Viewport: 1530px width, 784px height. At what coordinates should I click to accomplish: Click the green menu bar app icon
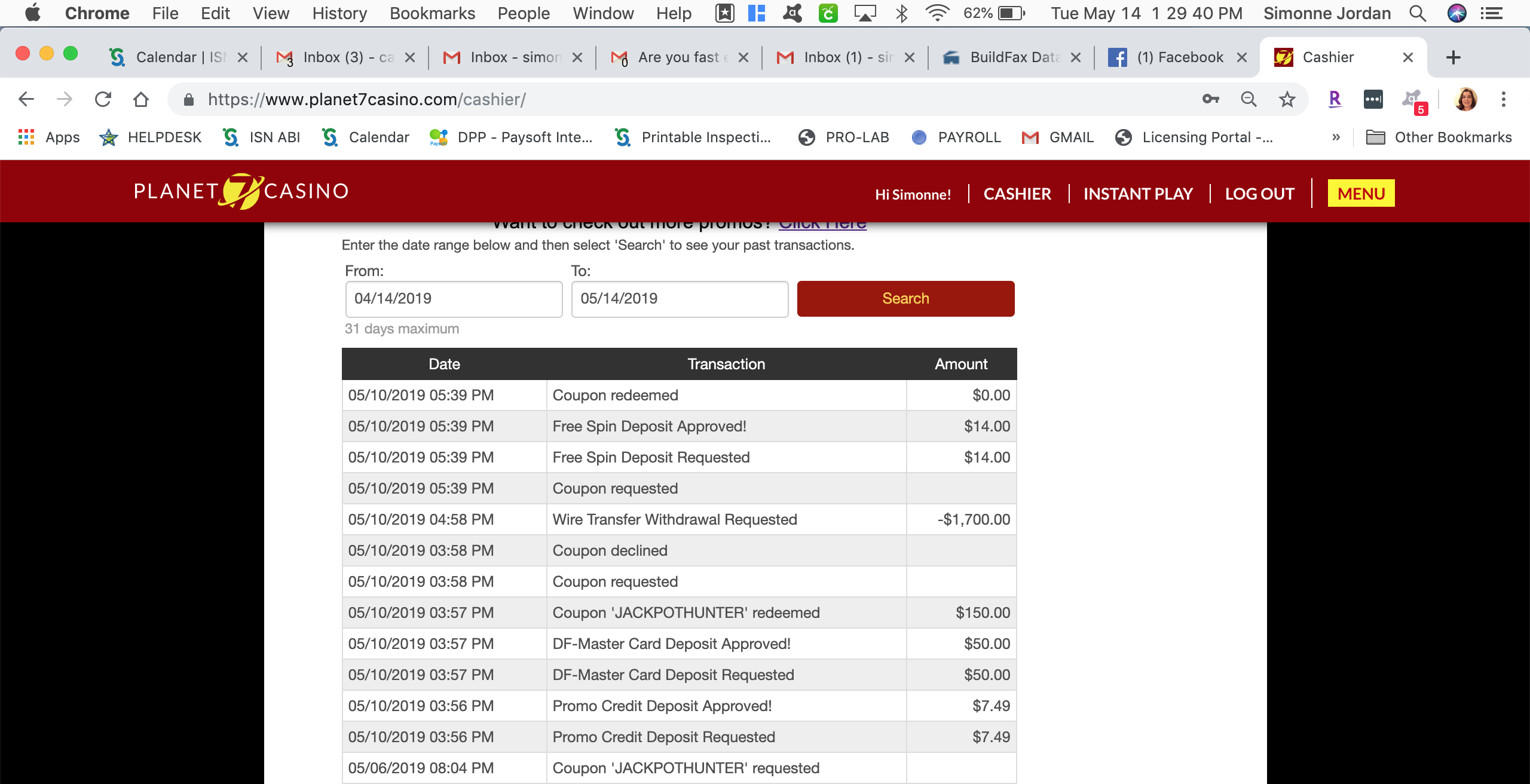pos(828,13)
